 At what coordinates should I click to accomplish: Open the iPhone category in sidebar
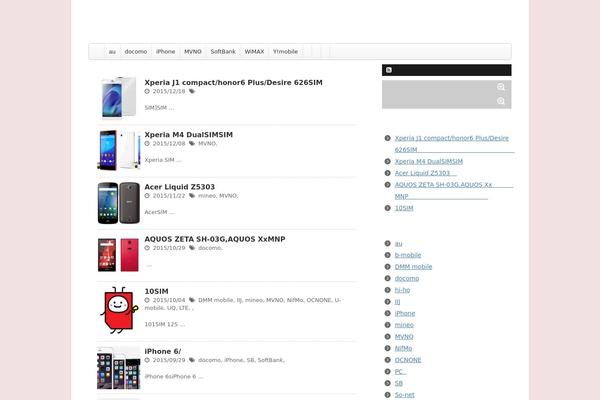pos(405,313)
